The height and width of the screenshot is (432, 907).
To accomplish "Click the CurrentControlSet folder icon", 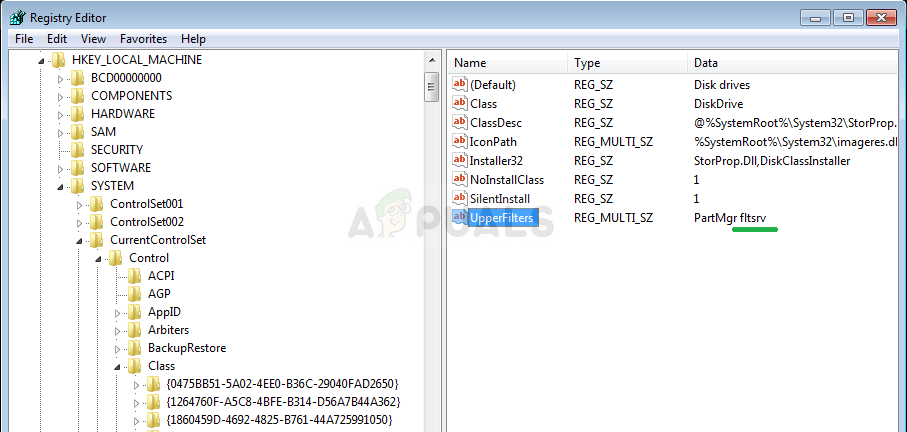I will pyautogui.click(x=96, y=239).
